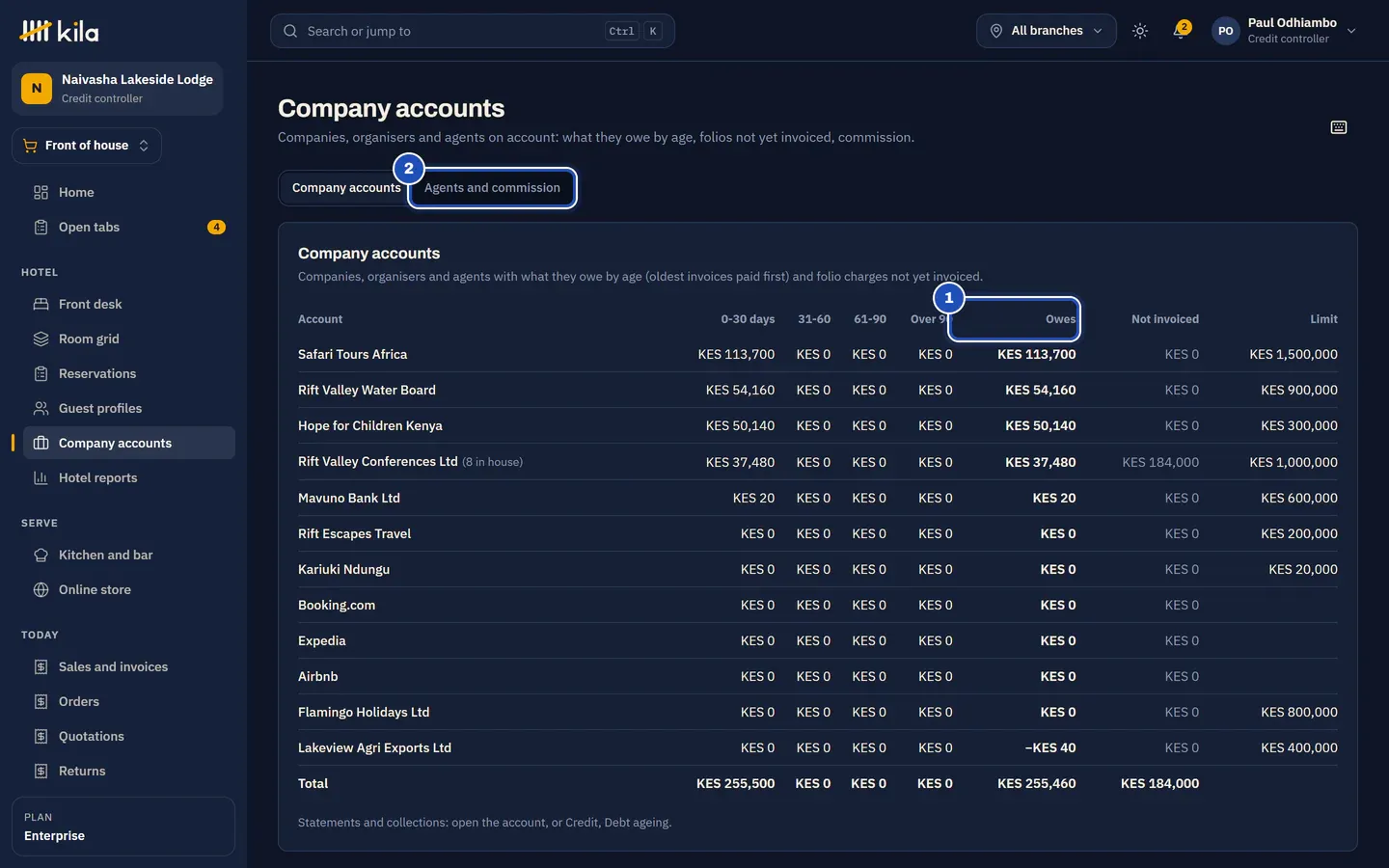This screenshot has height=868, width=1389.
Task: Click the Booking.com account row
Action: pos(818,605)
